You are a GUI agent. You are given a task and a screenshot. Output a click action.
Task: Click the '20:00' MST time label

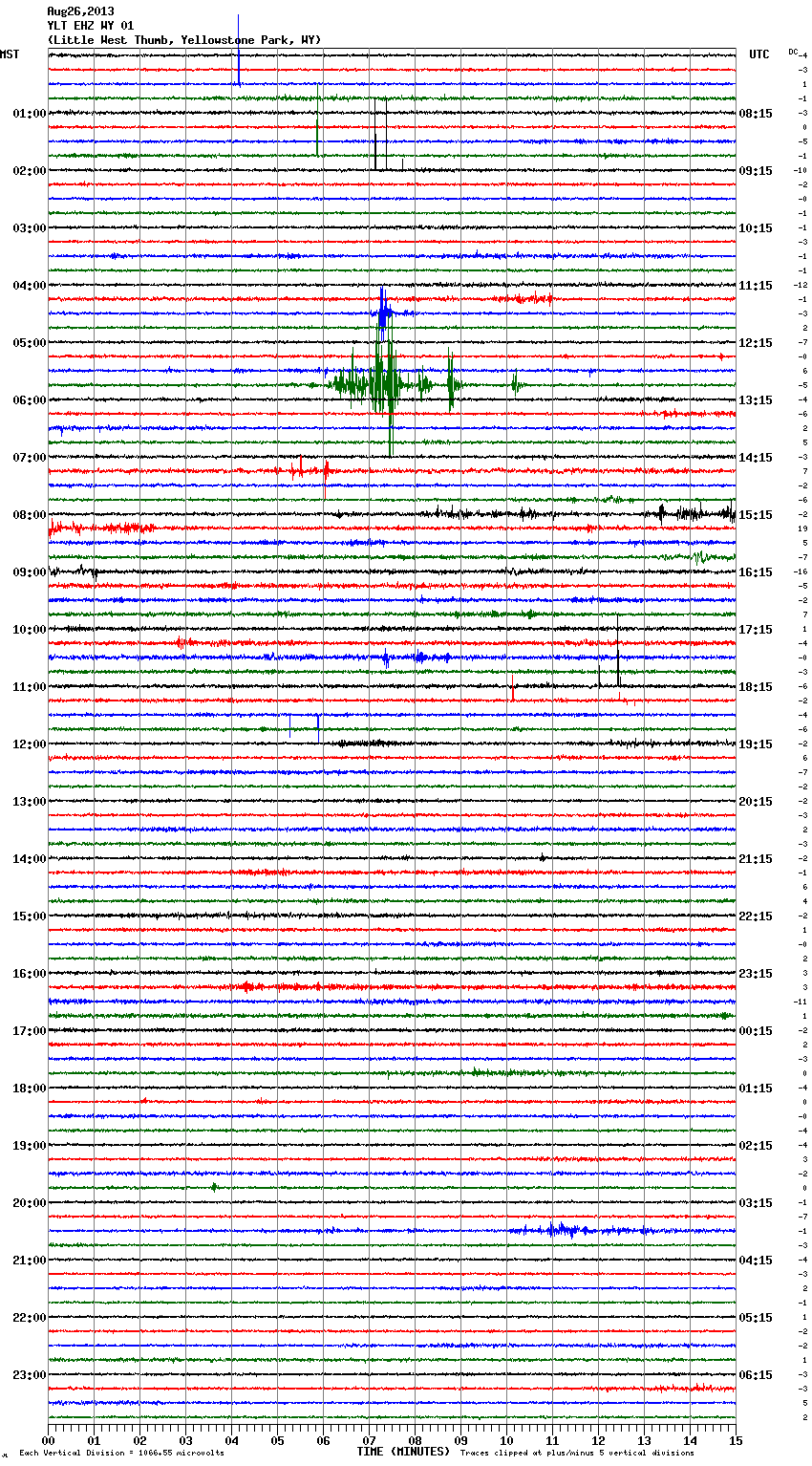(30, 1203)
